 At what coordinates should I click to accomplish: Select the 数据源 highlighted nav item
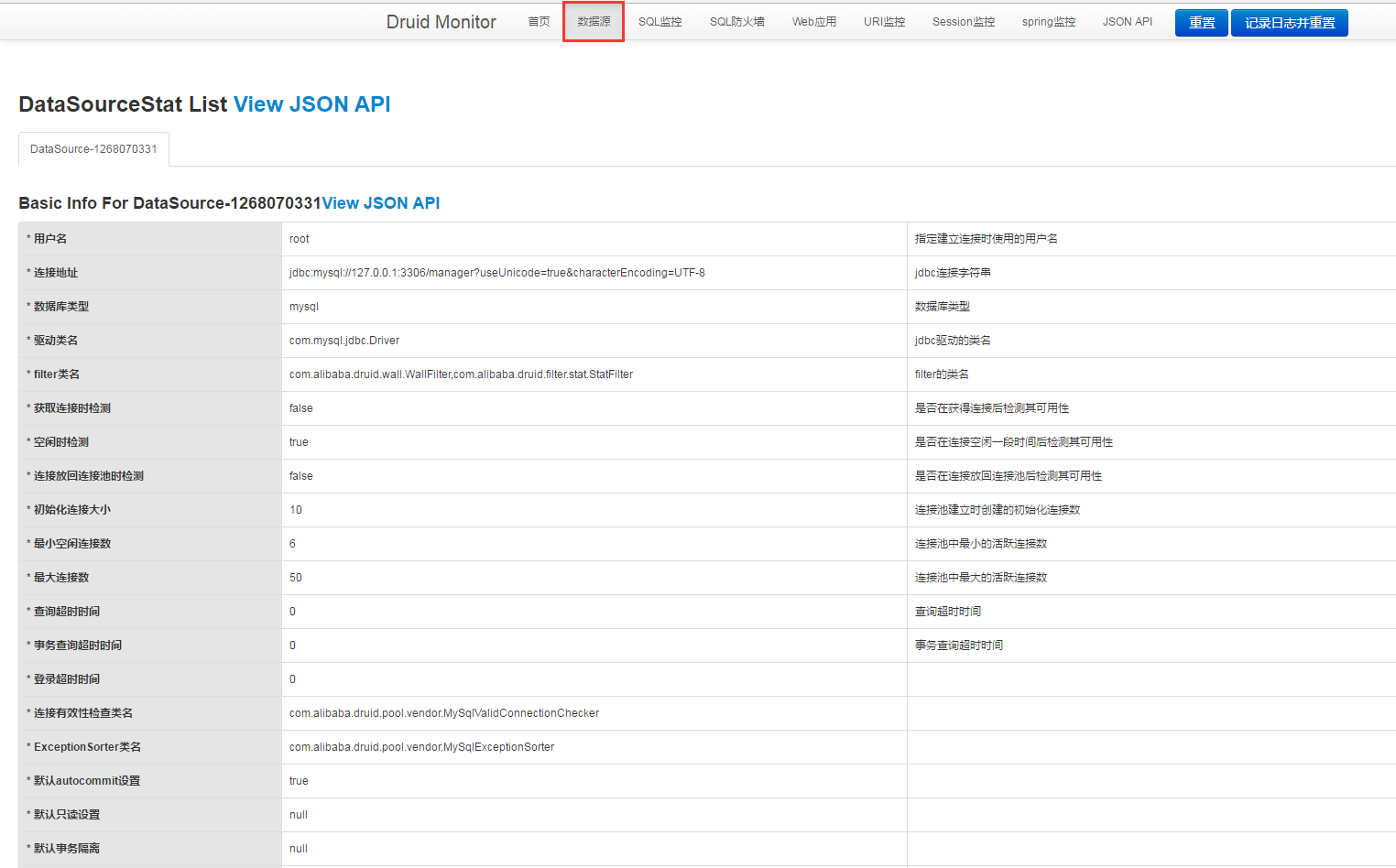click(x=593, y=22)
